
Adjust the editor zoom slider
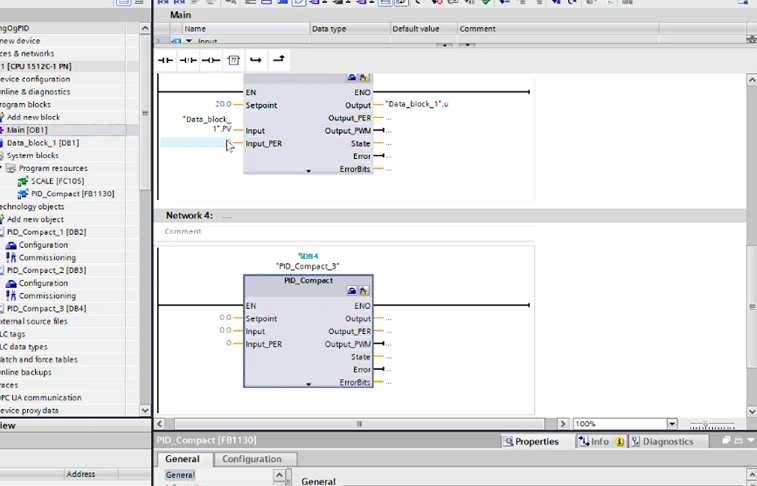click(x=705, y=424)
